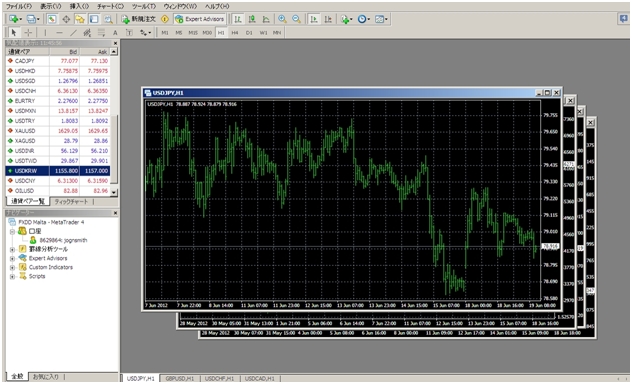Click the 新規注文 new order button
This screenshot has width=632, height=384.
[x=138, y=19]
